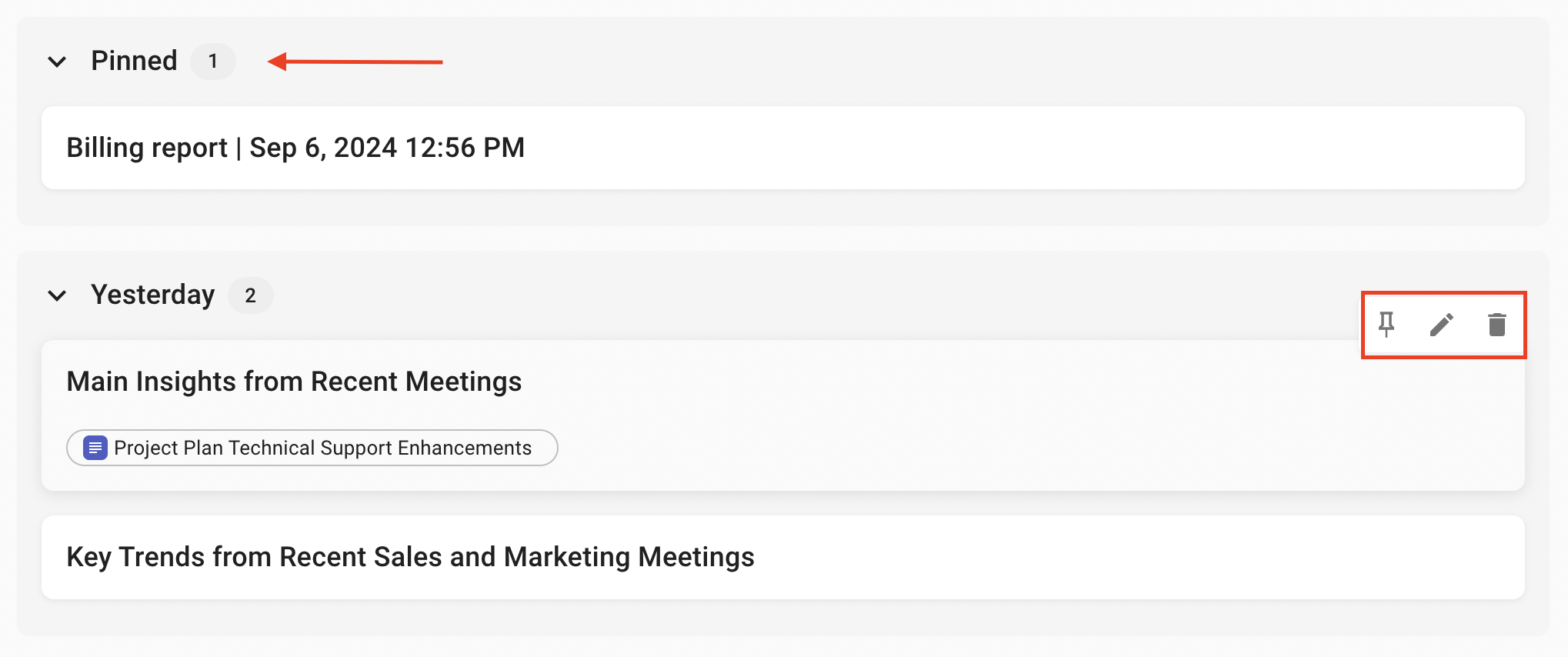1568x657 pixels.
Task: Click the red arrow pointing at Pinned
Action: point(355,62)
